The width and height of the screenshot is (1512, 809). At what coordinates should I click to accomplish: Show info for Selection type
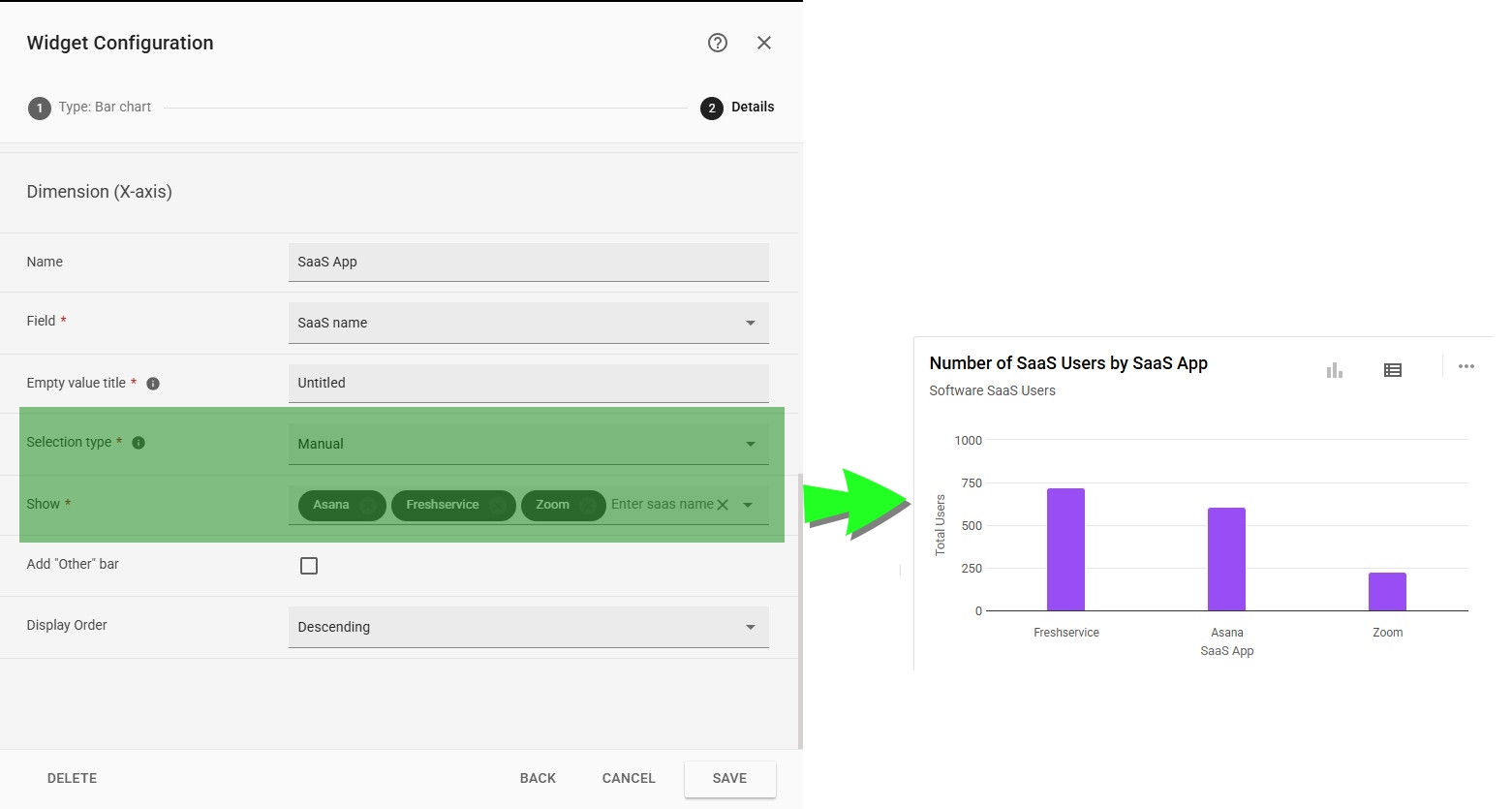coord(139,443)
